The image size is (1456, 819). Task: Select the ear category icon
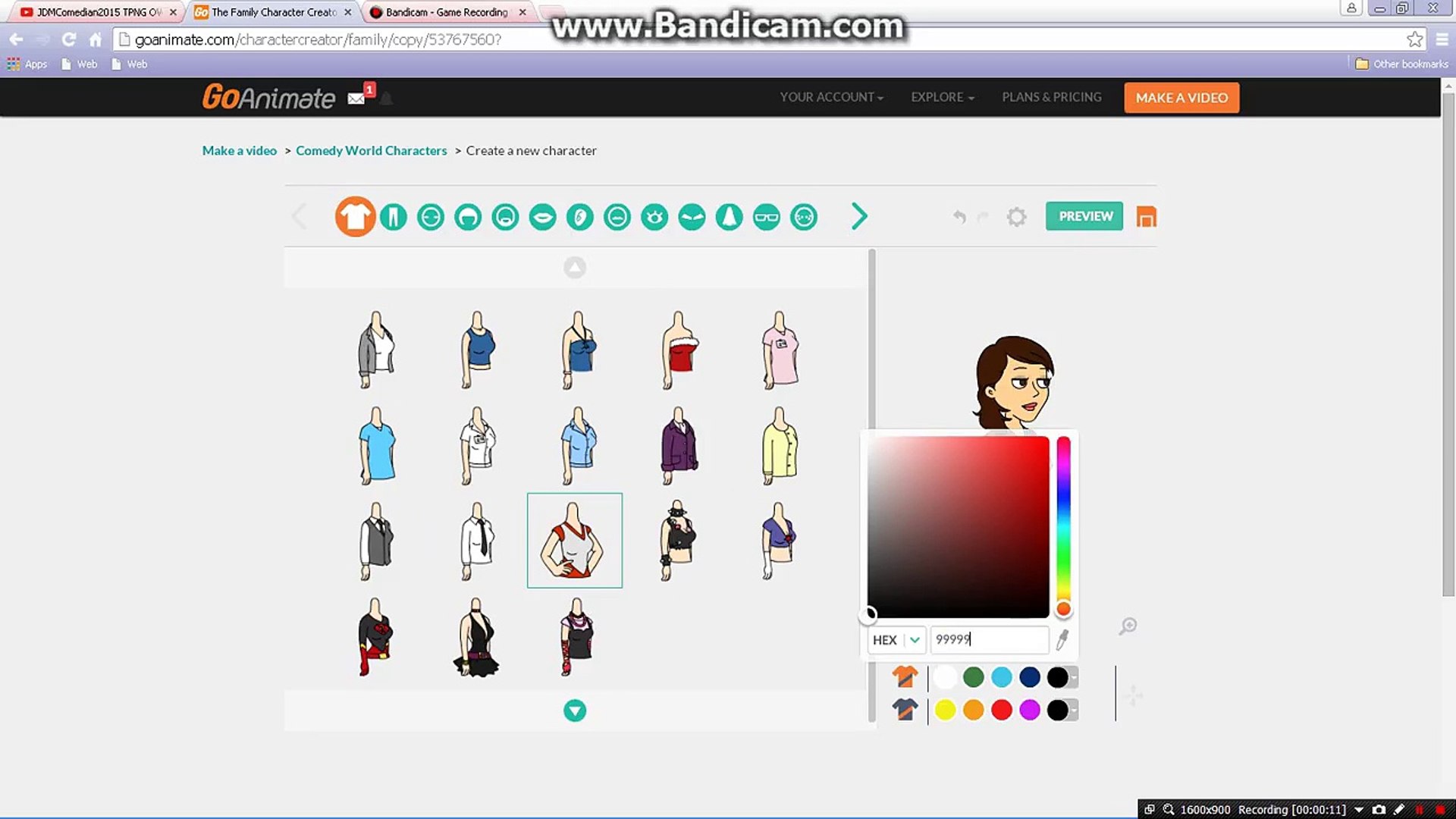[x=579, y=216]
